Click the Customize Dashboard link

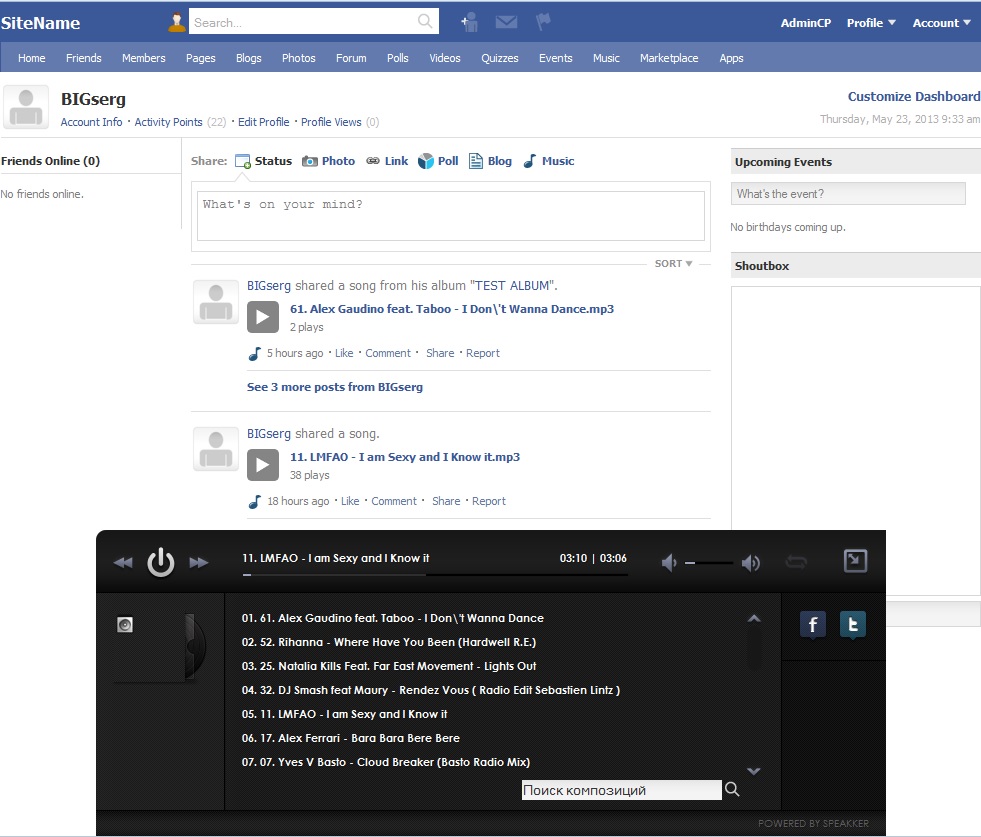[x=913, y=96]
